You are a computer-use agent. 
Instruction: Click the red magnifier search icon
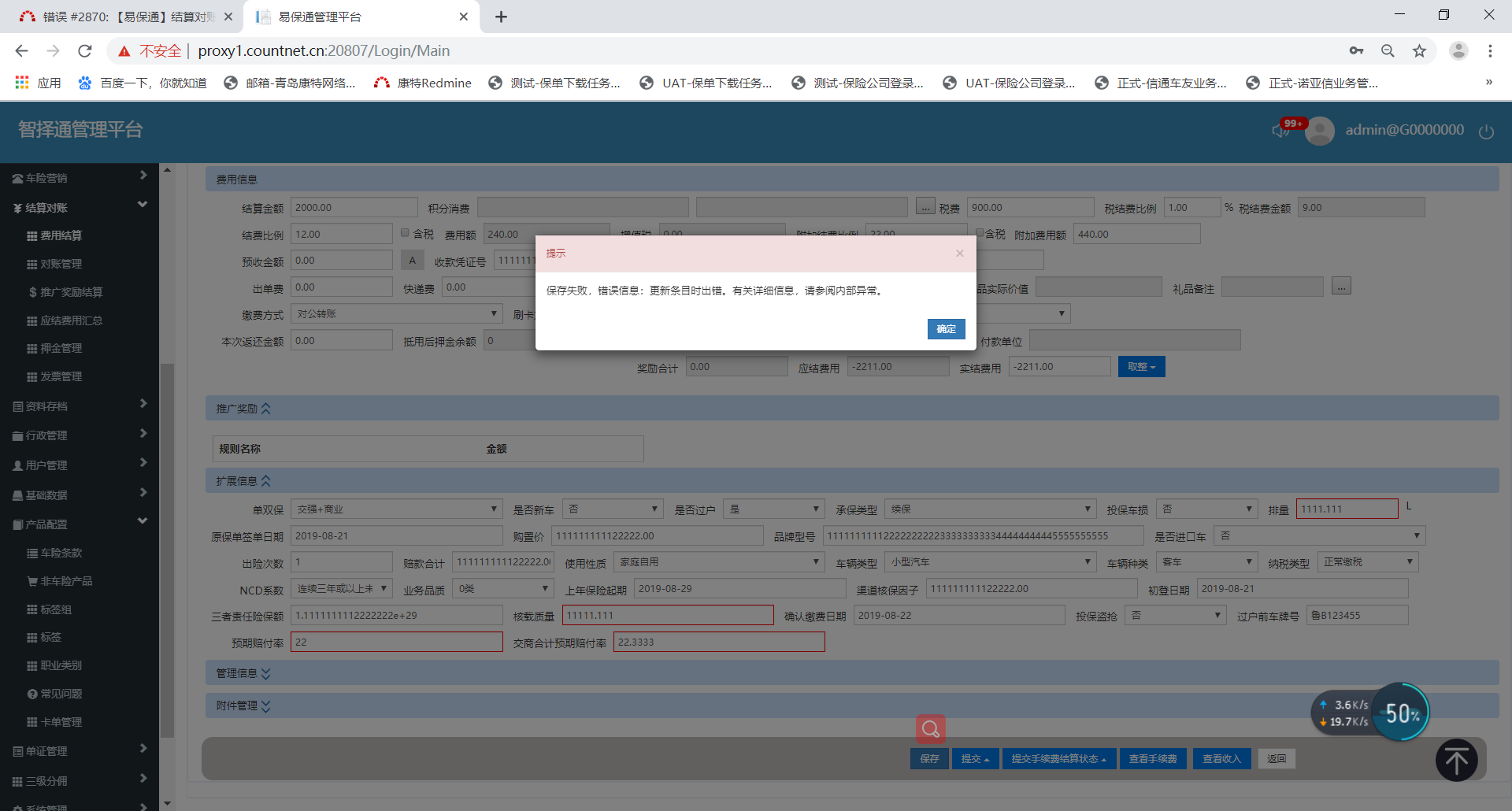click(930, 729)
